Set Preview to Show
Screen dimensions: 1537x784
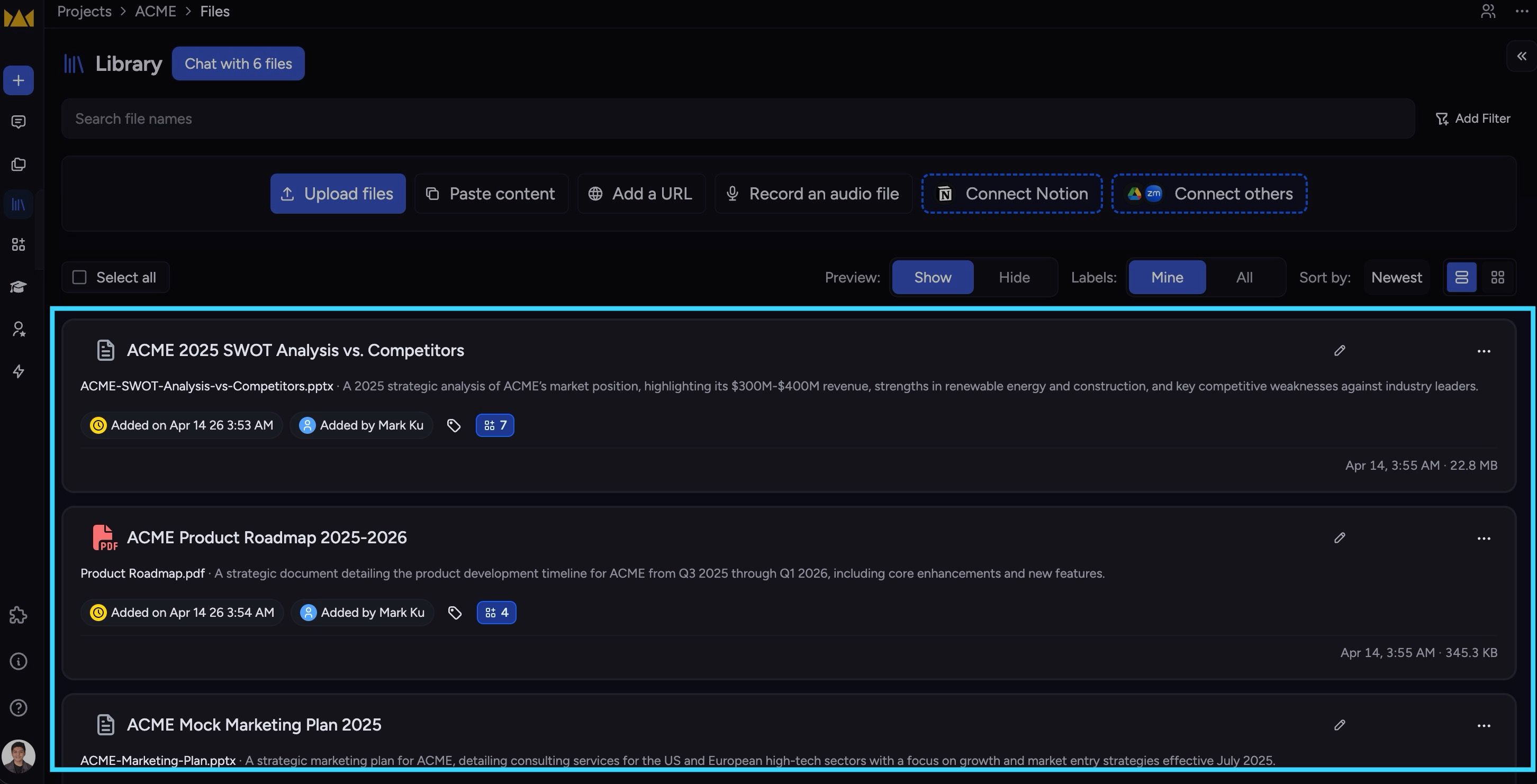point(933,277)
